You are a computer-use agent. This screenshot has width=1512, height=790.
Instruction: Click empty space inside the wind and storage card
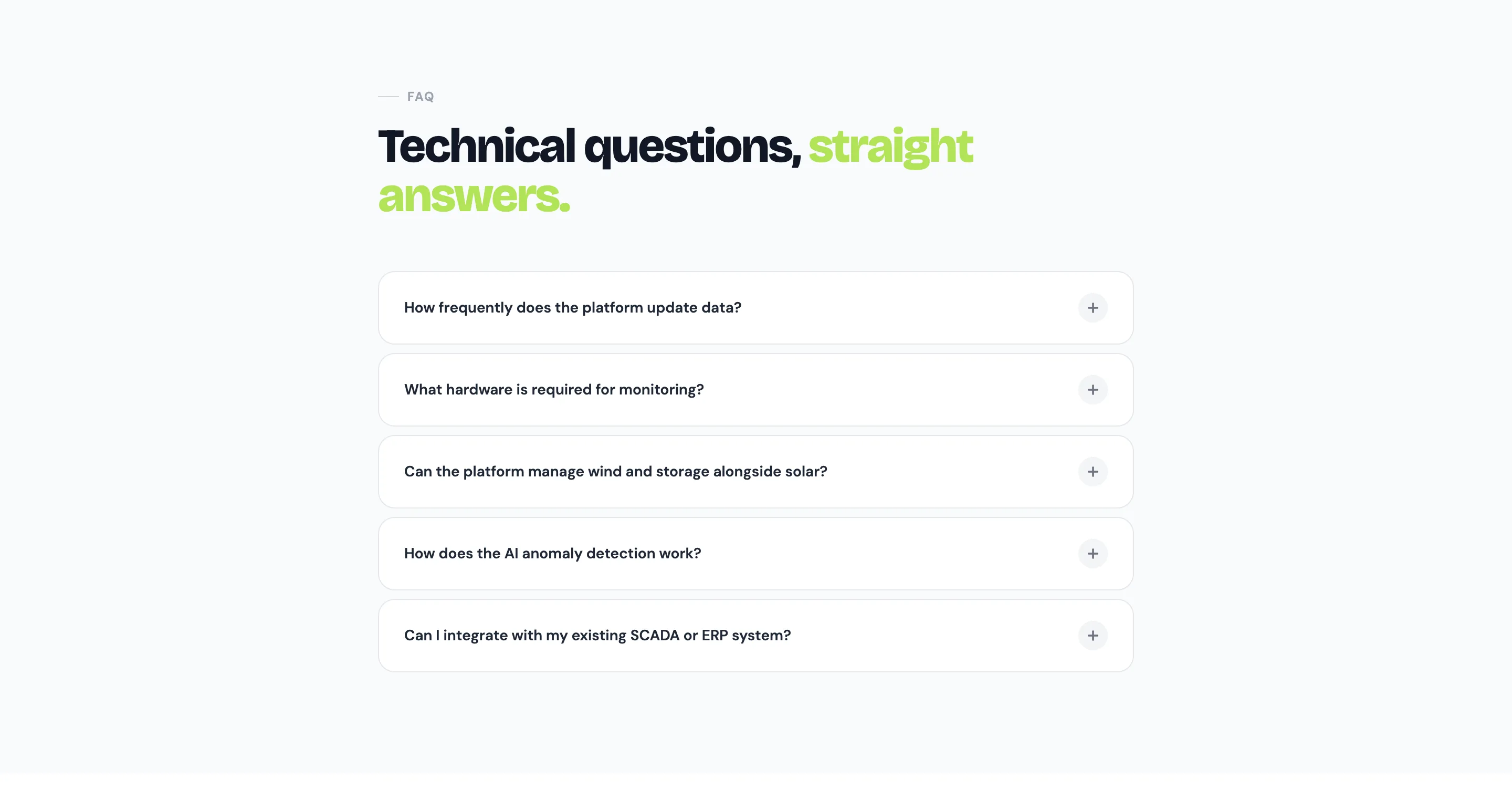[x=951, y=472]
